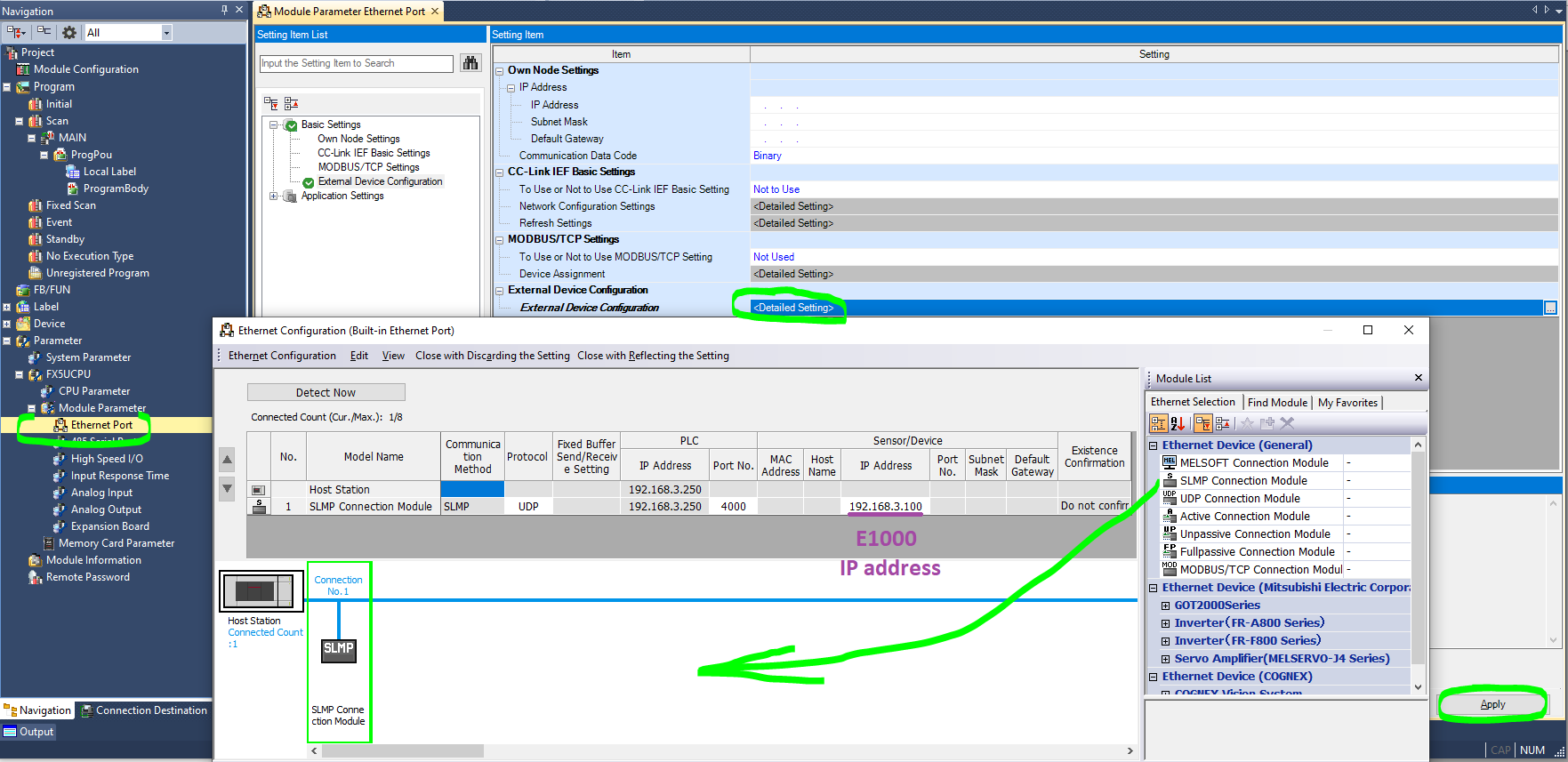The width and height of the screenshot is (1568, 762).
Task: Expand the Label node in Navigation
Action: pyautogui.click(x=7, y=307)
